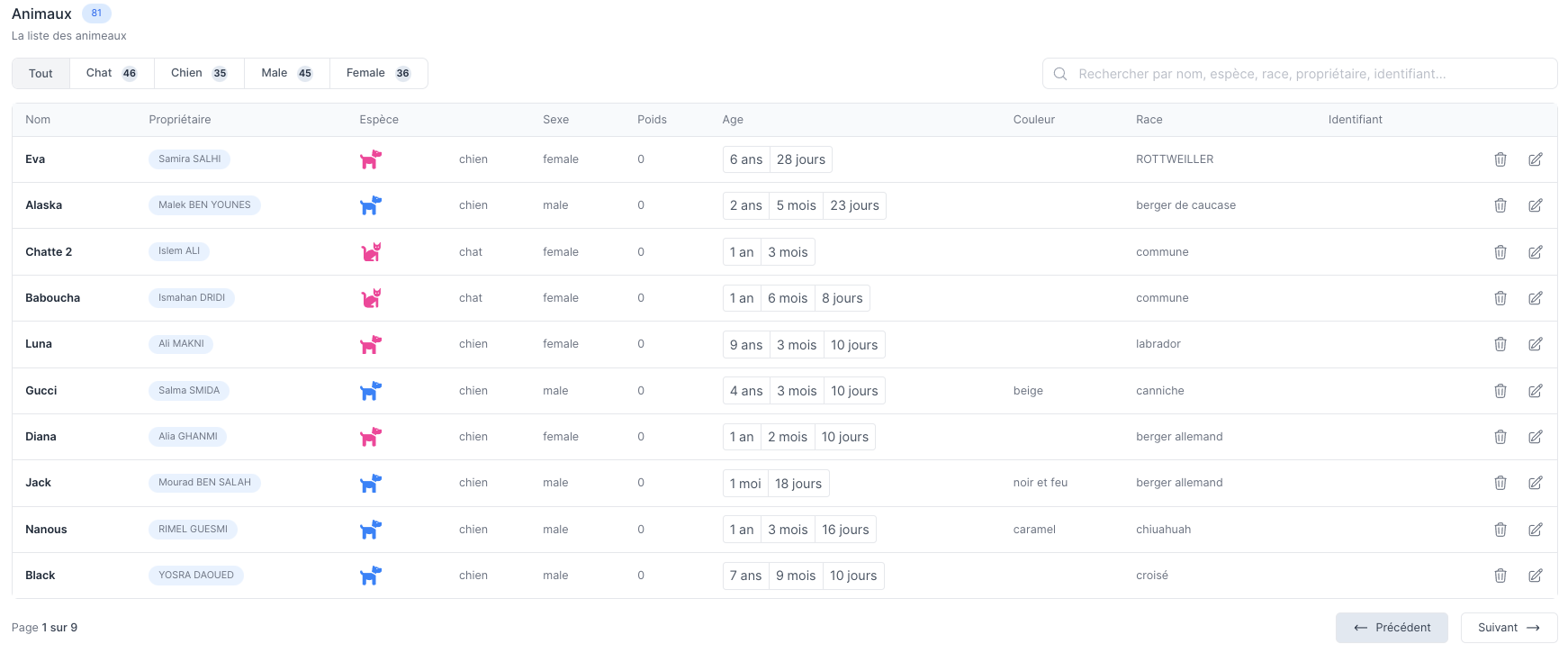Click the Mourad BEN SALAH owner badge

pos(204,483)
